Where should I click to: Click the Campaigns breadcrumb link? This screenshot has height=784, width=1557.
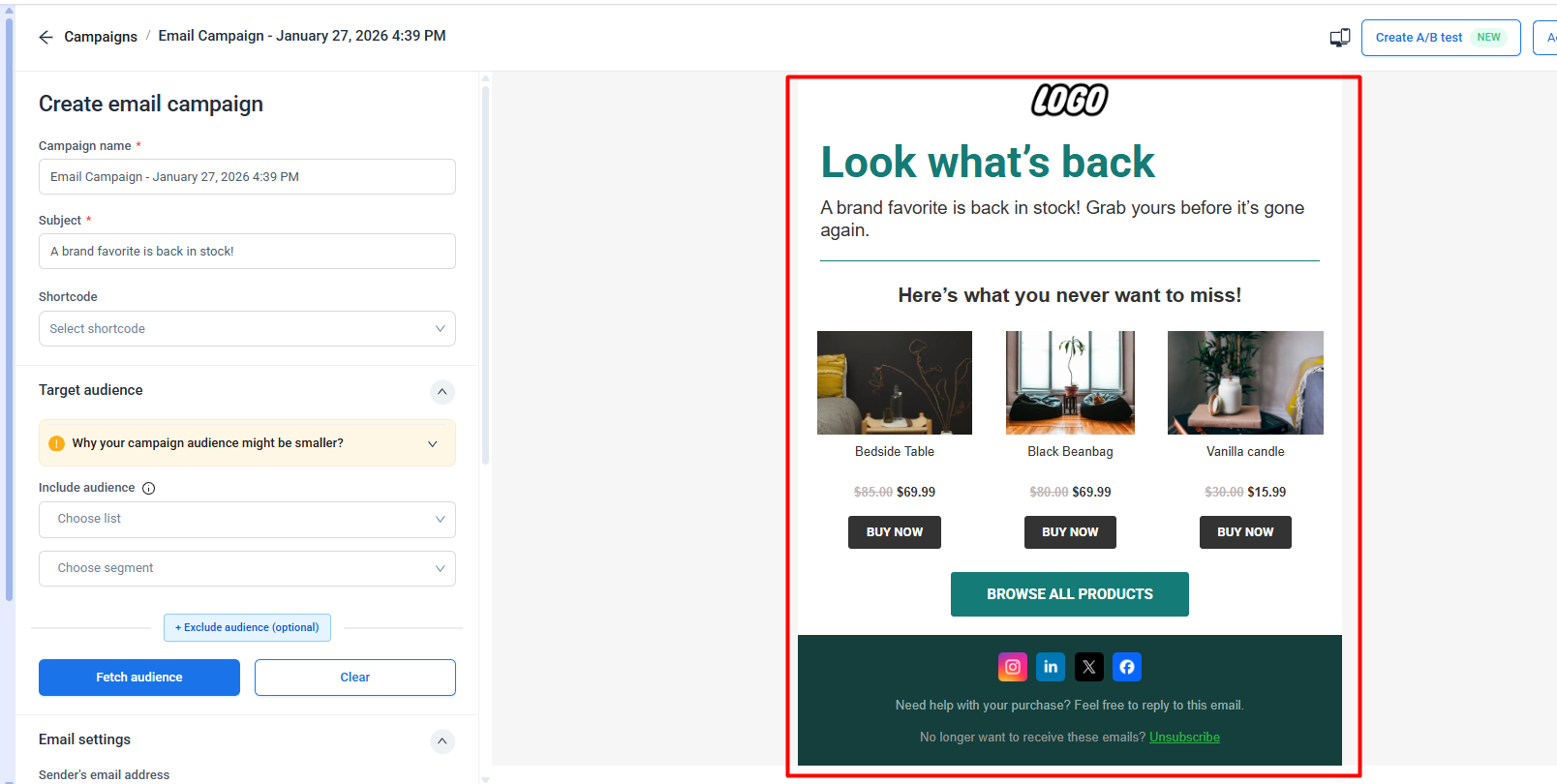click(x=101, y=37)
